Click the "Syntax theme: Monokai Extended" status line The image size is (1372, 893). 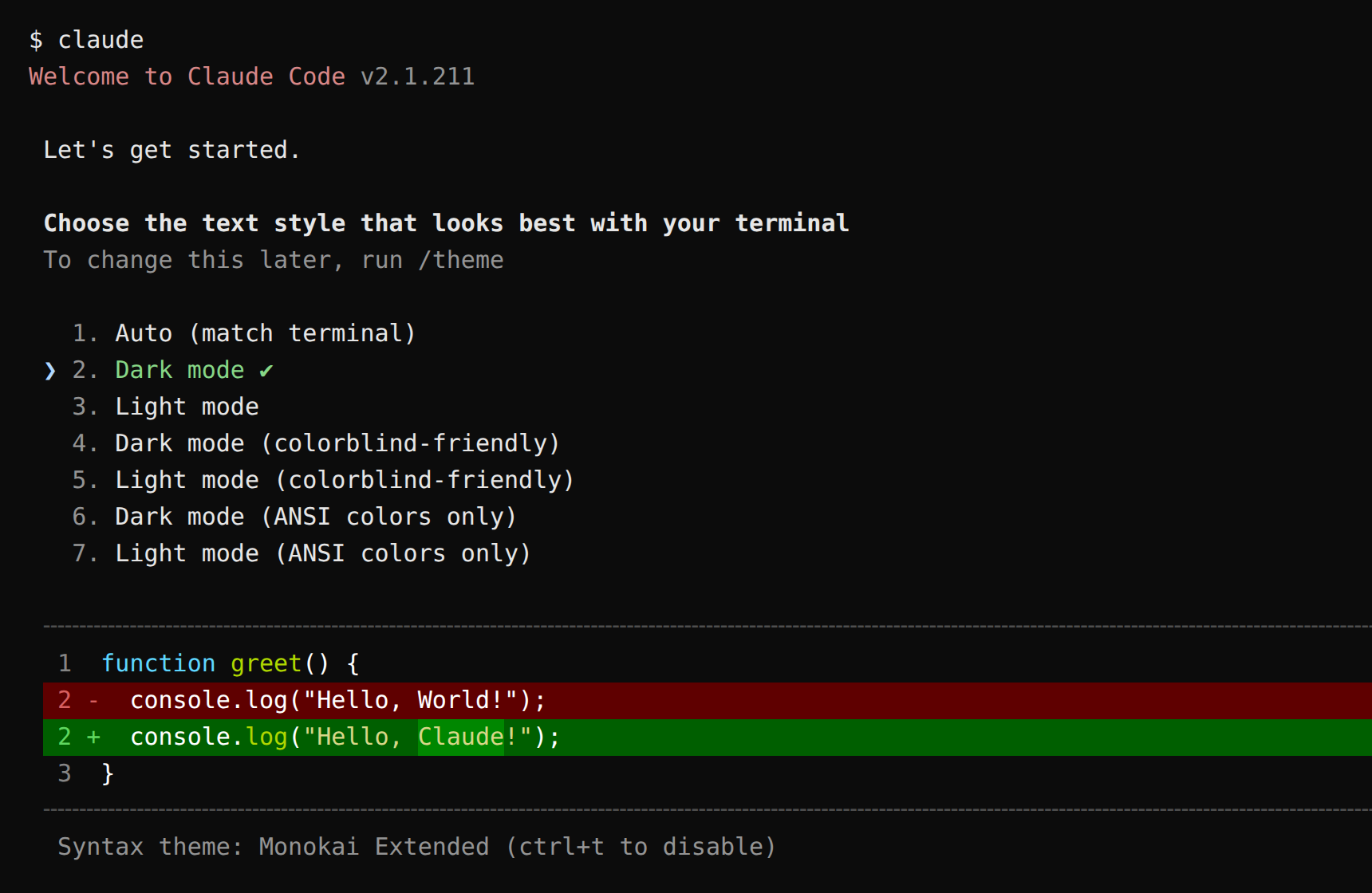[416, 847]
